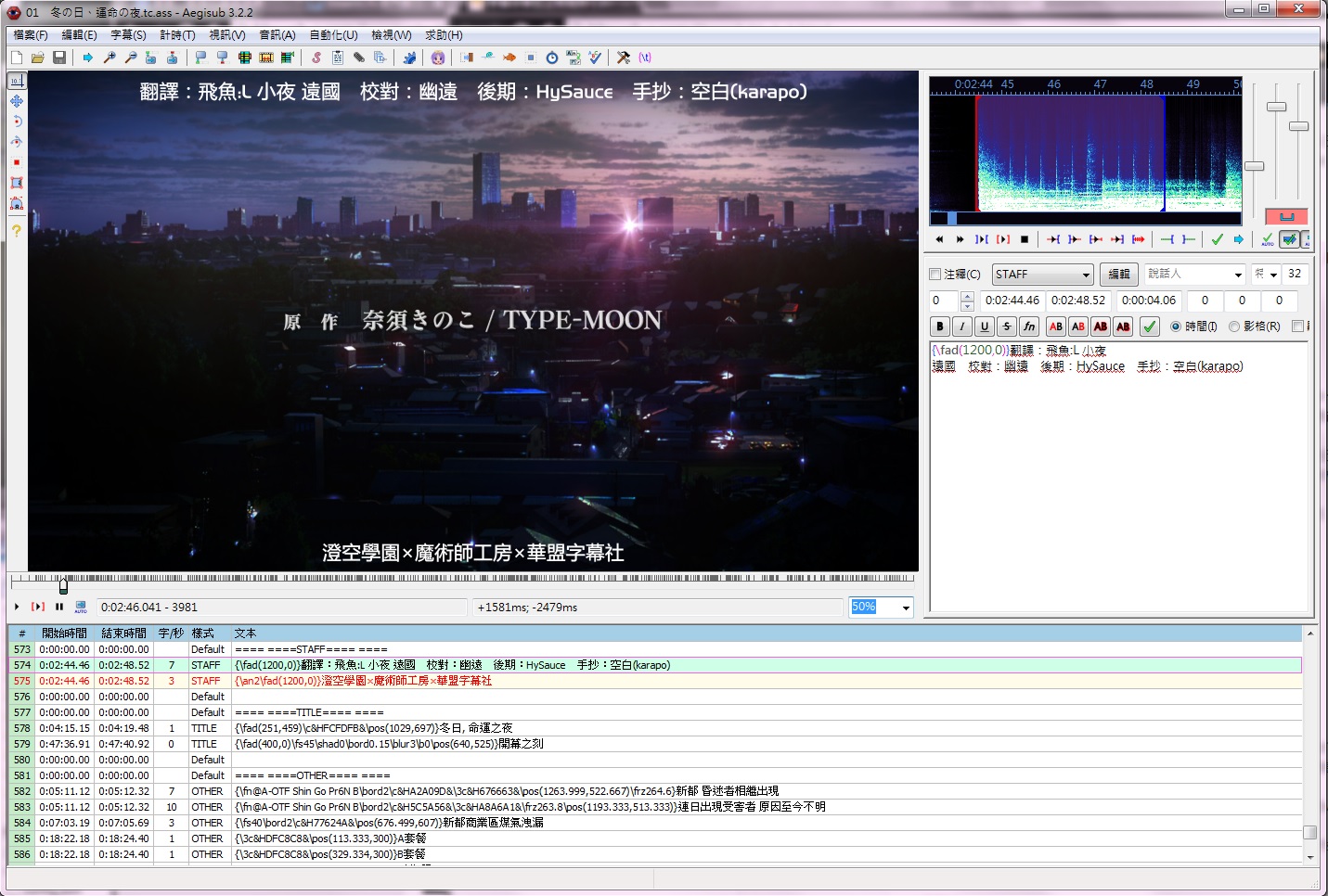Click green checkmark commit text button
1328x896 pixels.
(x=1150, y=326)
